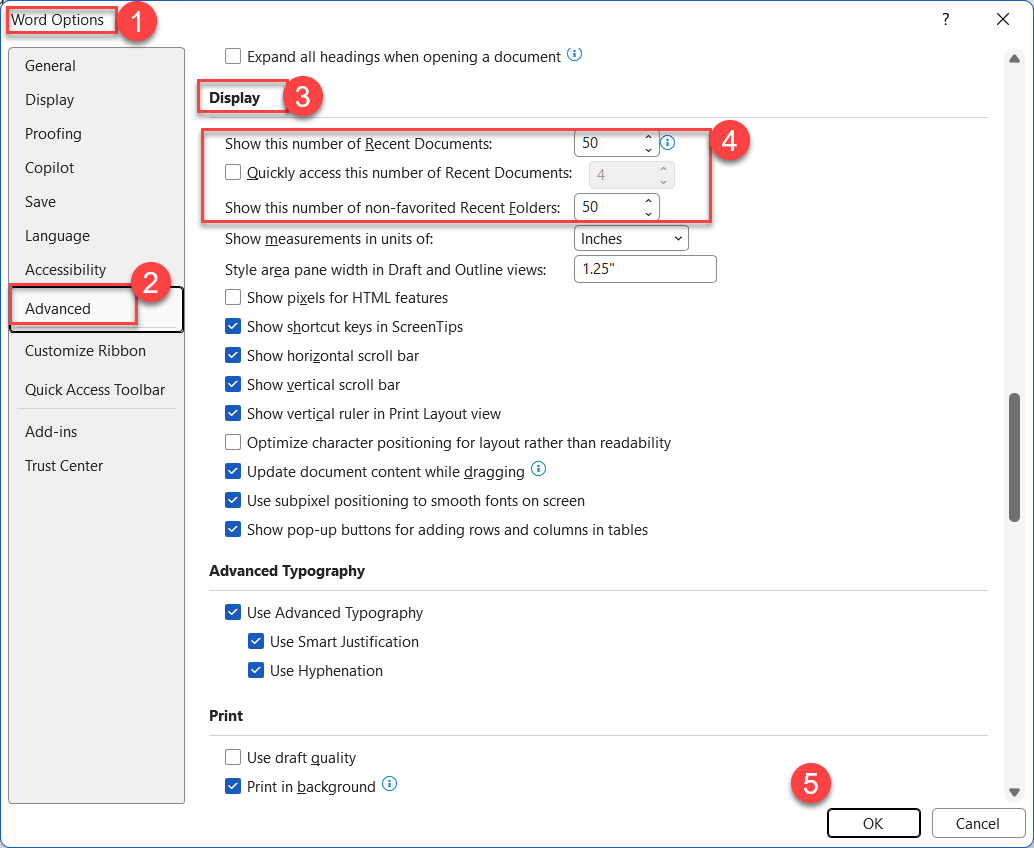The height and width of the screenshot is (848, 1034).
Task: Check Show pixels for HTML features
Action: click(x=233, y=297)
